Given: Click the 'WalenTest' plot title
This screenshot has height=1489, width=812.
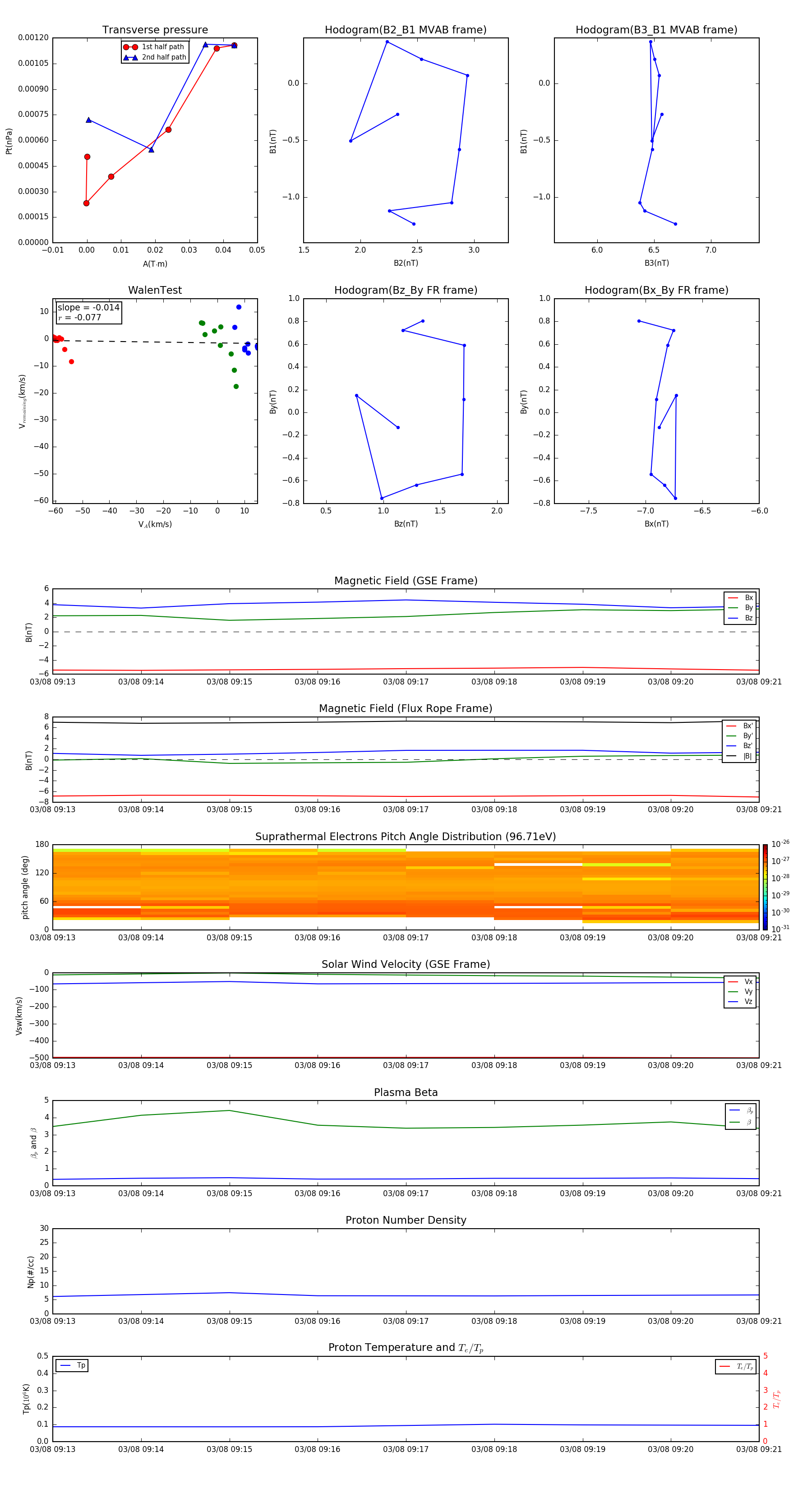Looking at the screenshot, I should point(155,290).
